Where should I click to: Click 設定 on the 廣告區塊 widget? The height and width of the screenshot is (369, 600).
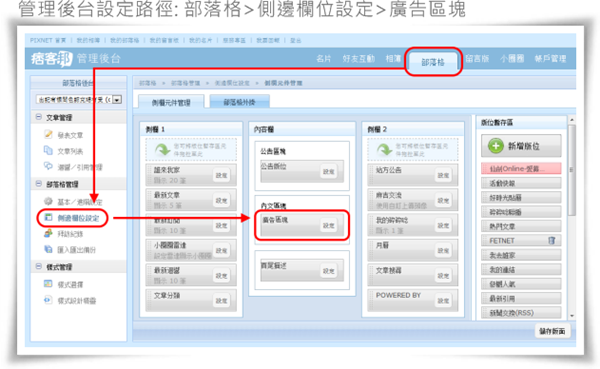pos(328,225)
